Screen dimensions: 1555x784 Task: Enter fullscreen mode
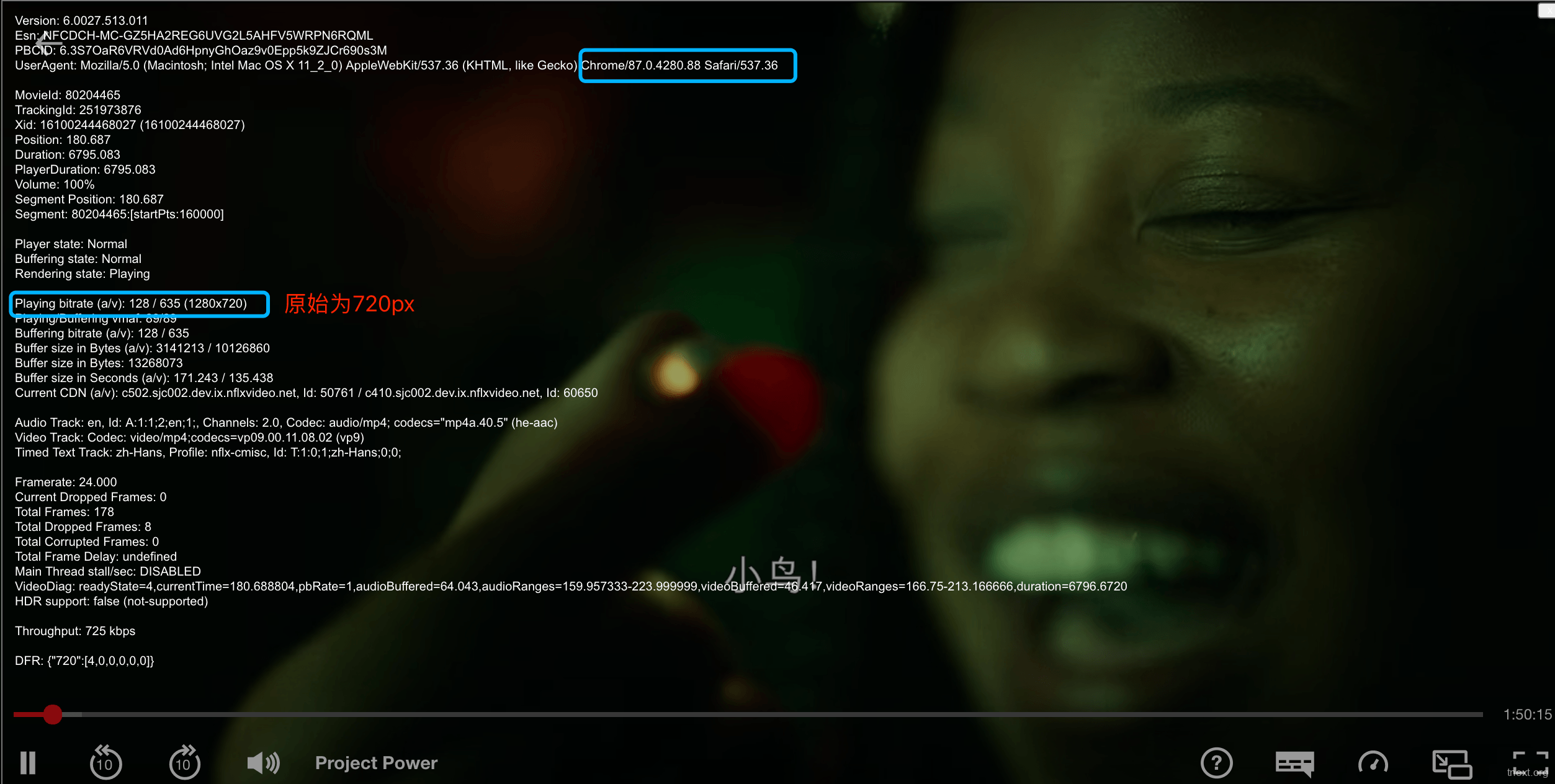(1530, 763)
